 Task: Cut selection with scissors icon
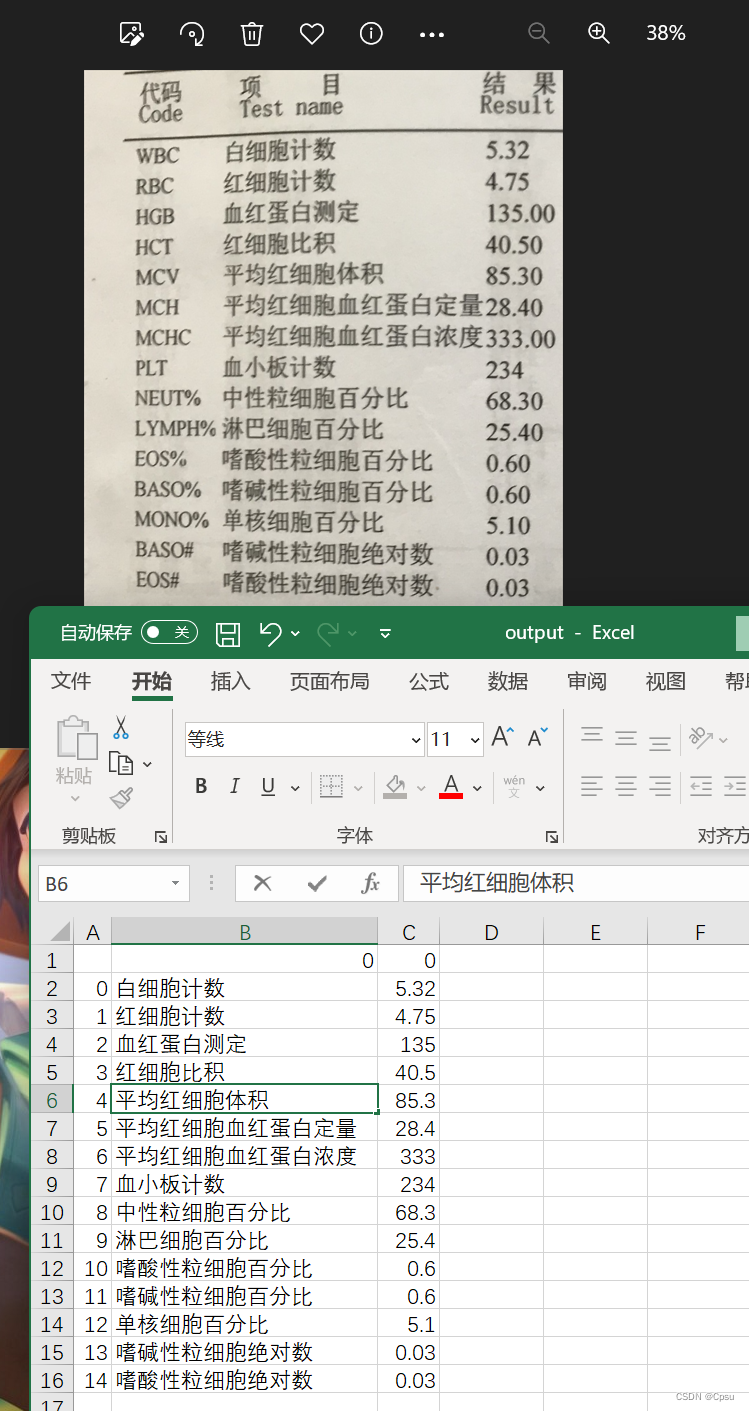tap(121, 727)
